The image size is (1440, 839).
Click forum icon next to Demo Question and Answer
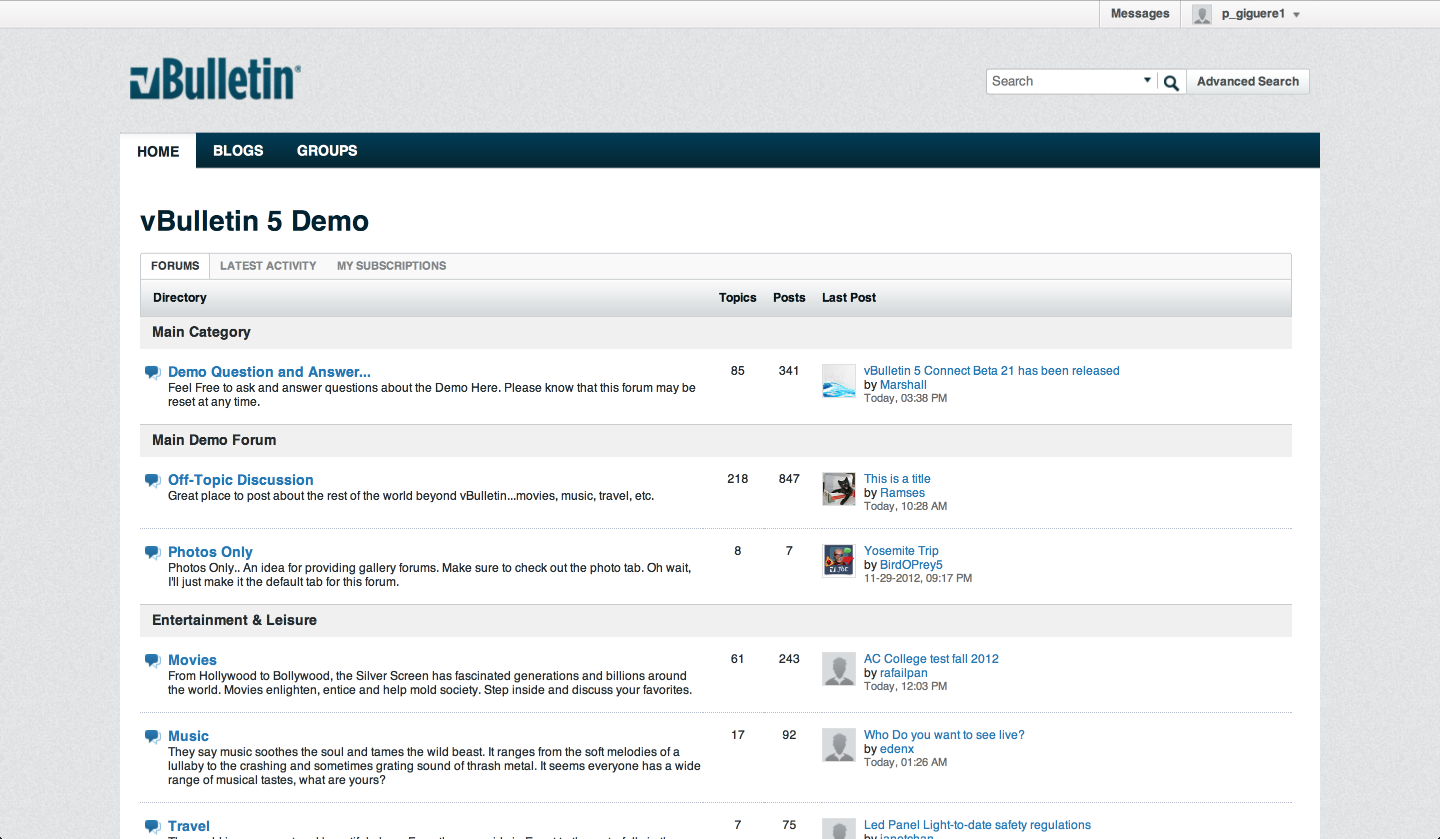(x=152, y=372)
